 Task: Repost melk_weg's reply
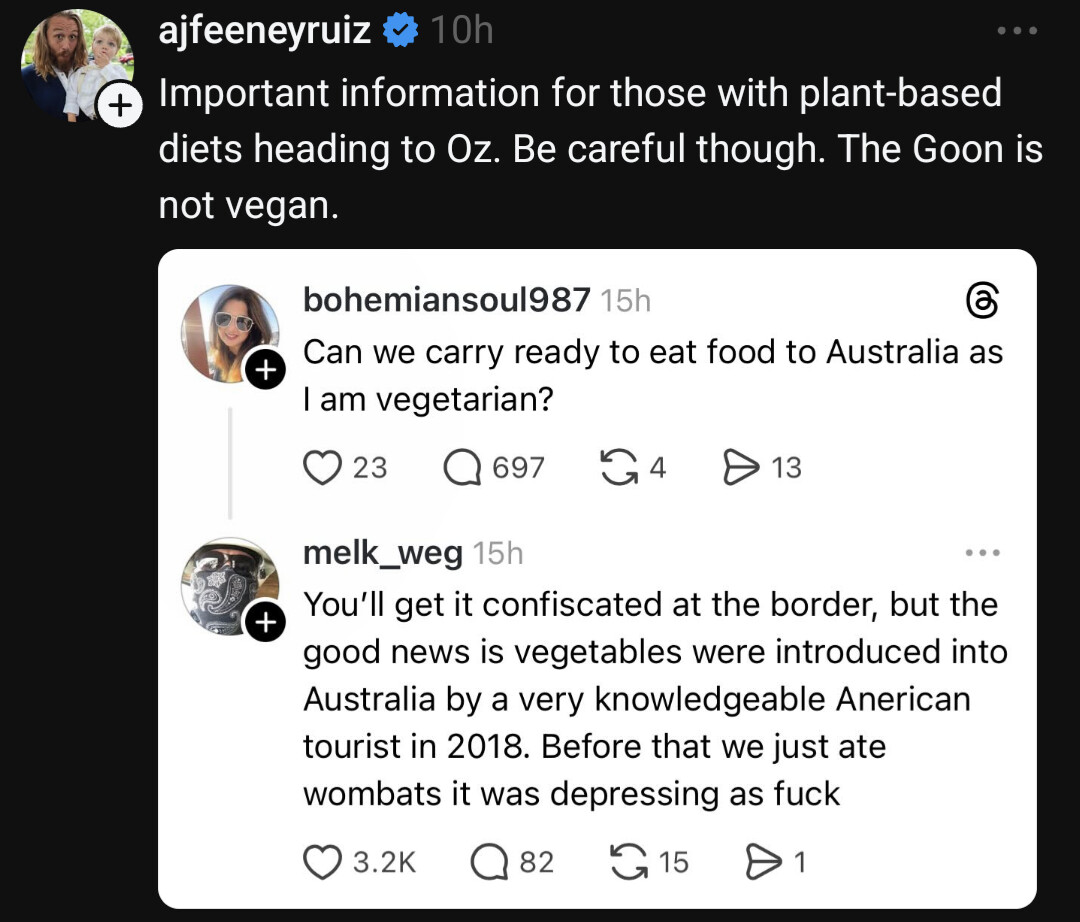click(627, 861)
